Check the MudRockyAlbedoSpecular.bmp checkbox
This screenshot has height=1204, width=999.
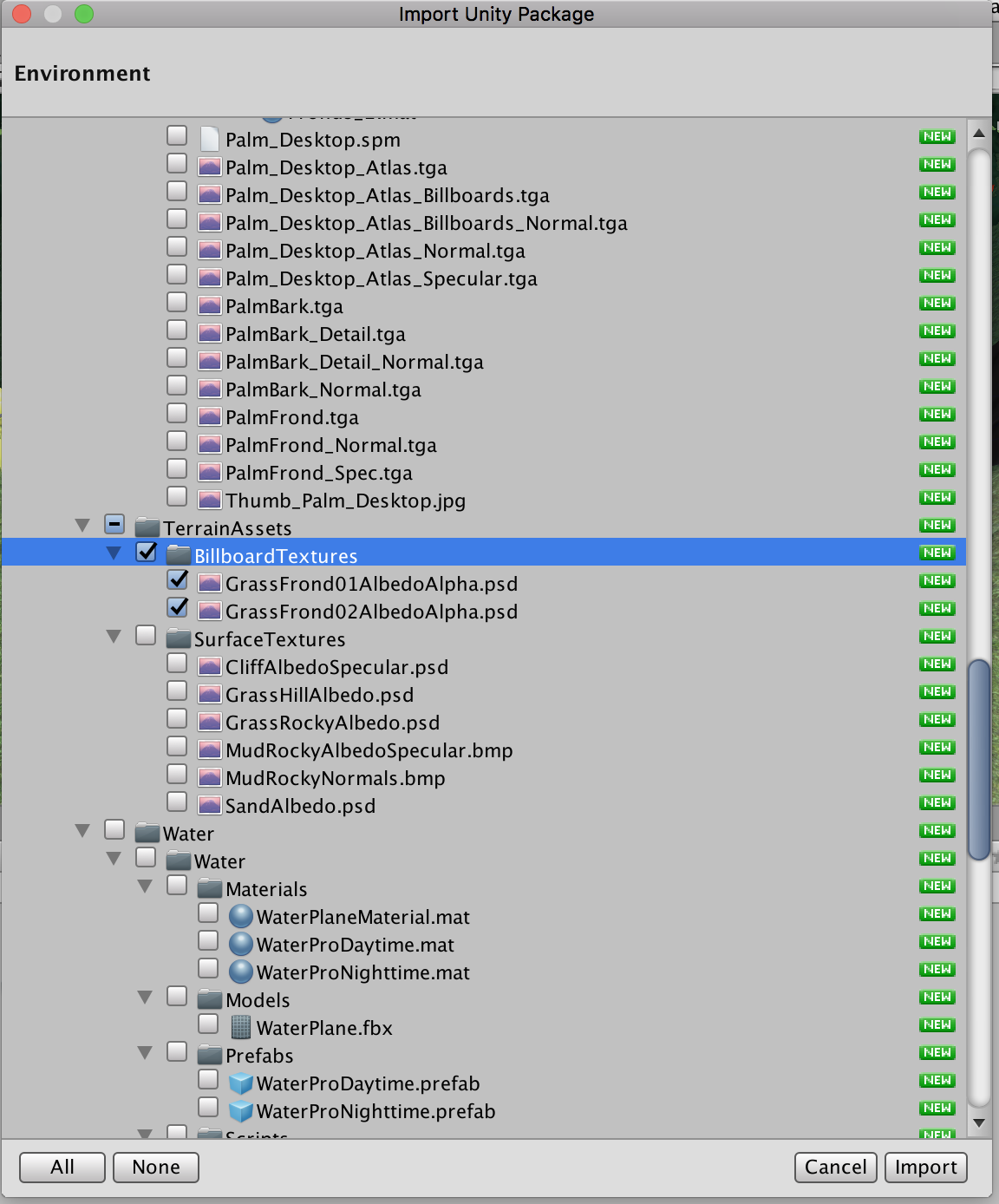click(177, 746)
